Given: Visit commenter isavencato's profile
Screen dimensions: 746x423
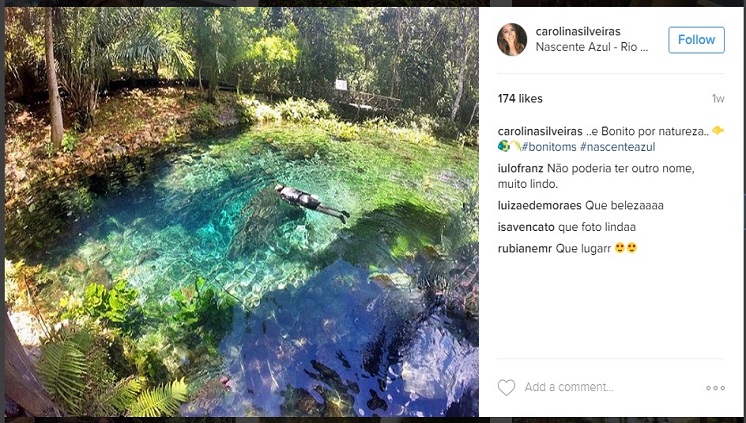Looking at the screenshot, I should click(x=526, y=227).
